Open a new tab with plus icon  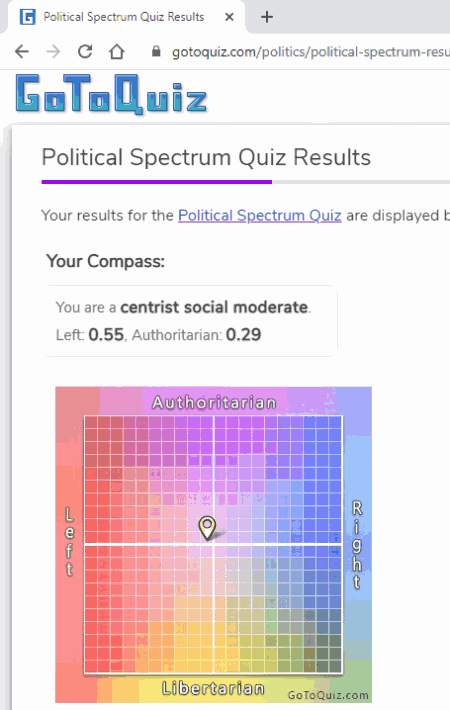(x=267, y=17)
